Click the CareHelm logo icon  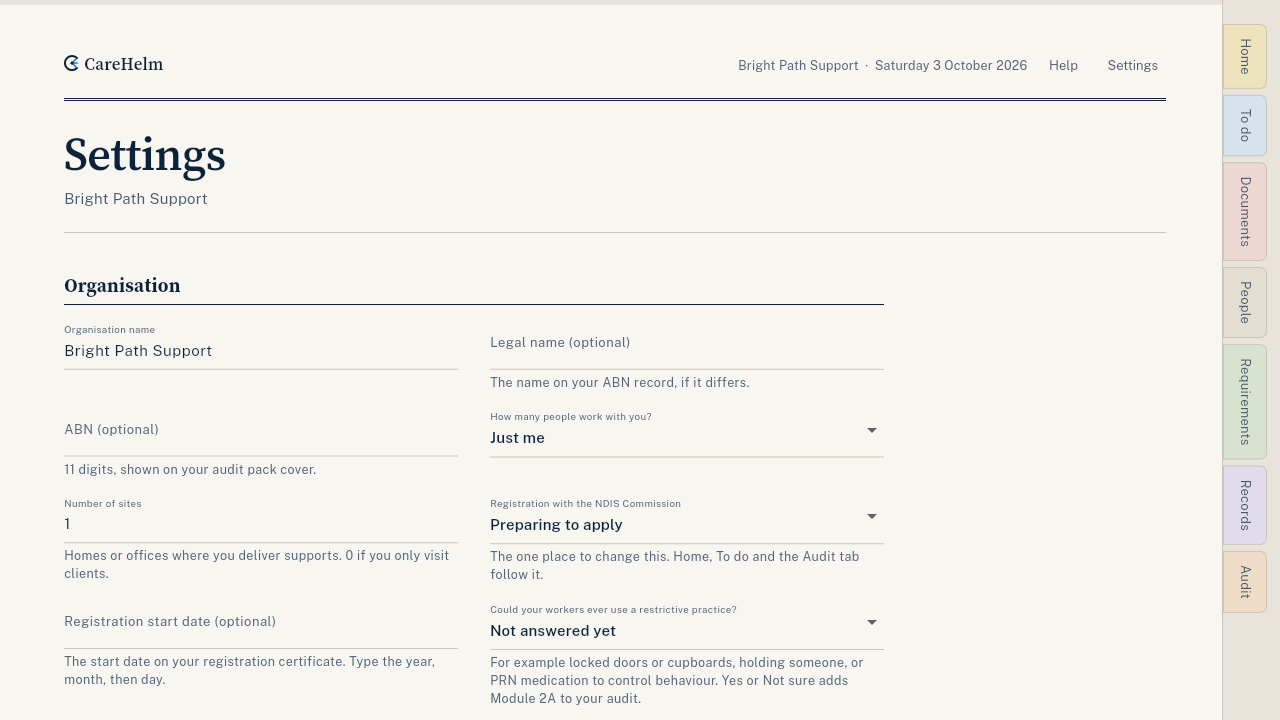[71, 64]
